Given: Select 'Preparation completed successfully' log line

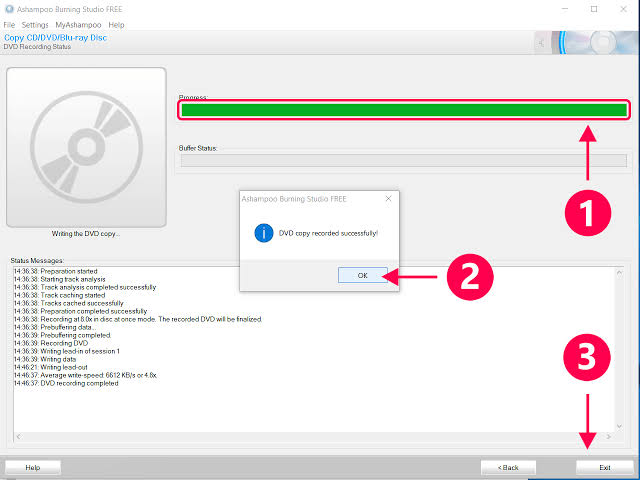Looking at the screenshot, I should coord(80,311).
